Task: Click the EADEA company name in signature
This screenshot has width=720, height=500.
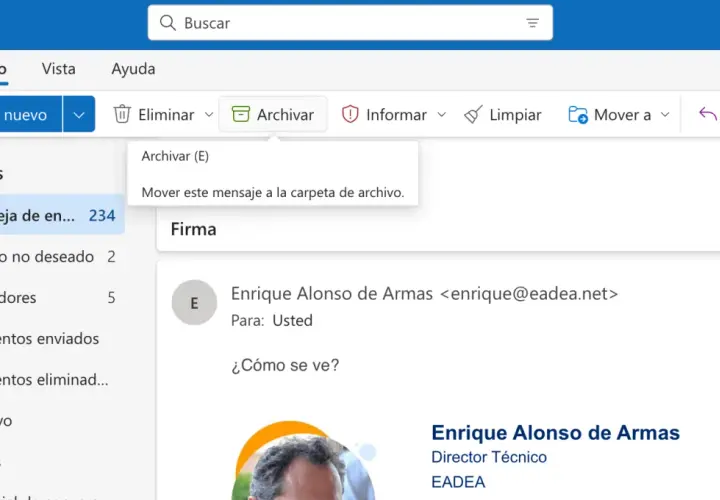Action: [458, 482]
